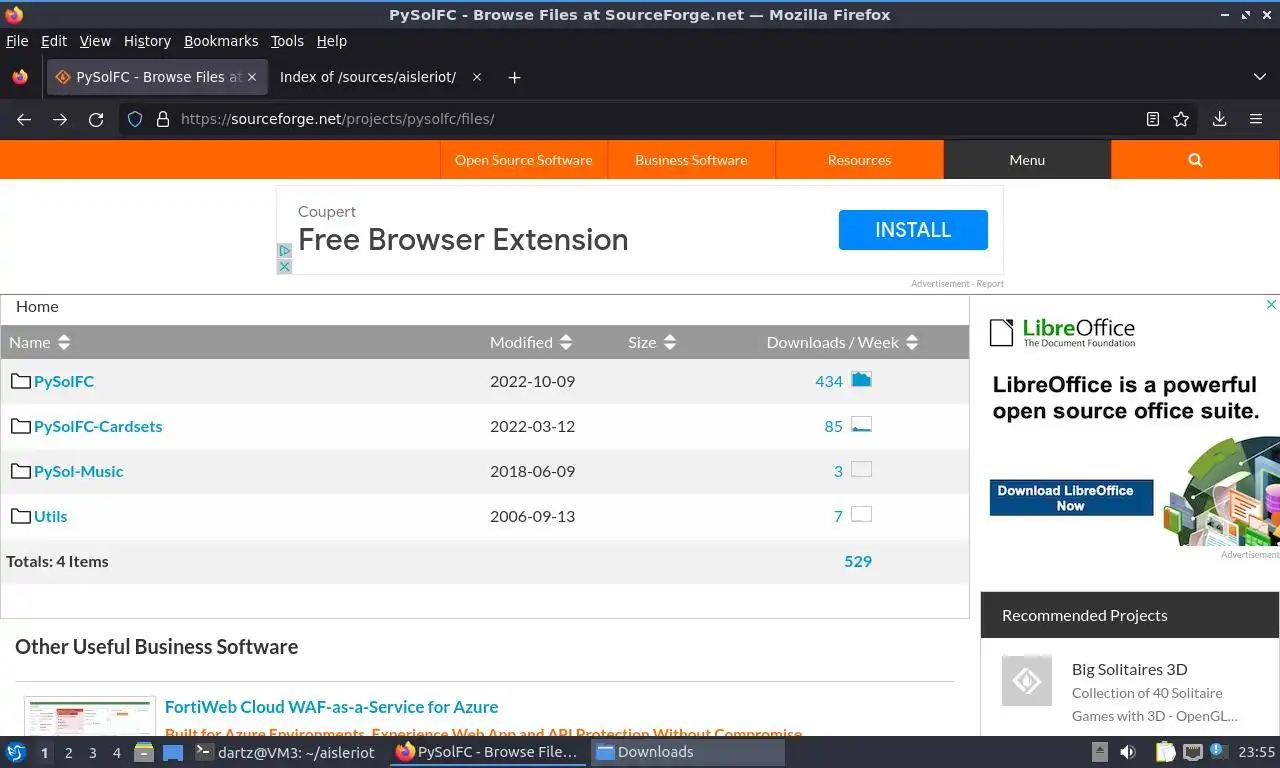Open the file manager icon in taskbar
The width and height of the screenshot is (1280, 768).
tap(143, 752)
